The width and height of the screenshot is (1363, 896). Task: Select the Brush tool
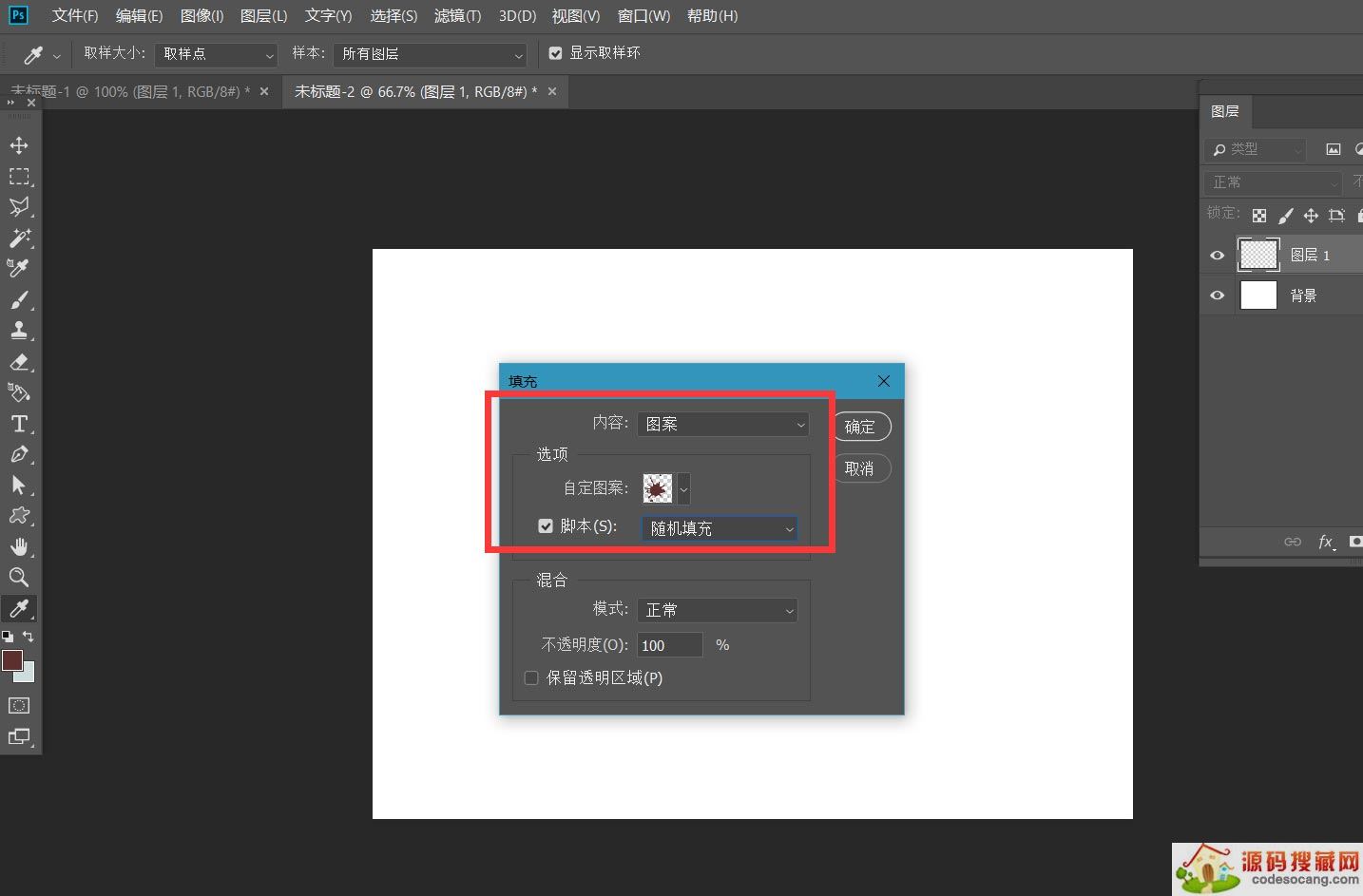19,300
